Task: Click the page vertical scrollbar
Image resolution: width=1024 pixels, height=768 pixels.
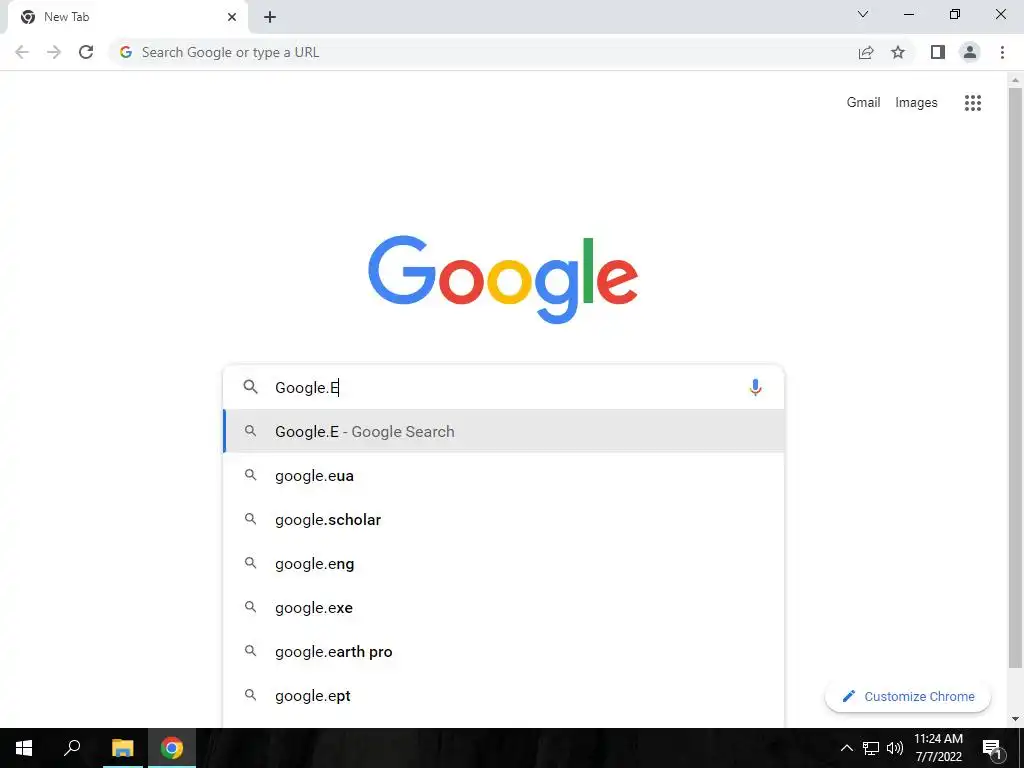Action: 1015,379
